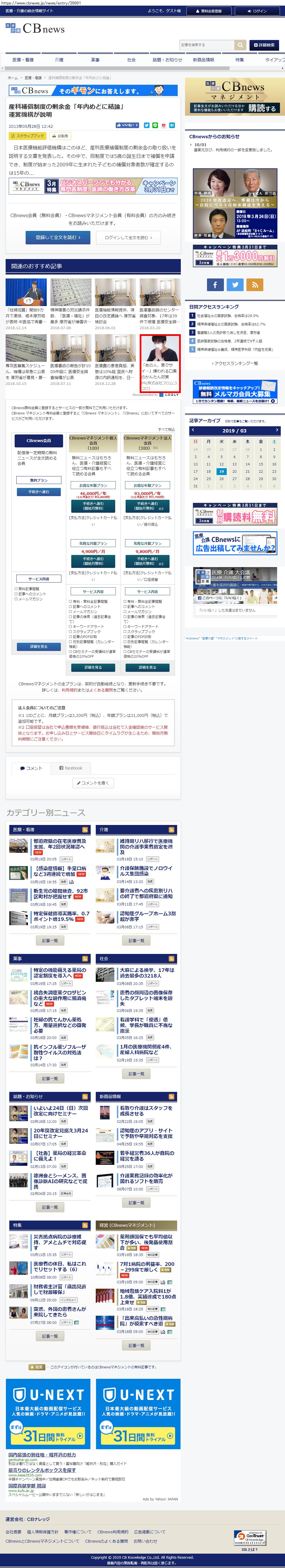Screen dimensions: 285x1568
Task: Open the sidebar orange RSS feed icon
Action: point(255,284)
